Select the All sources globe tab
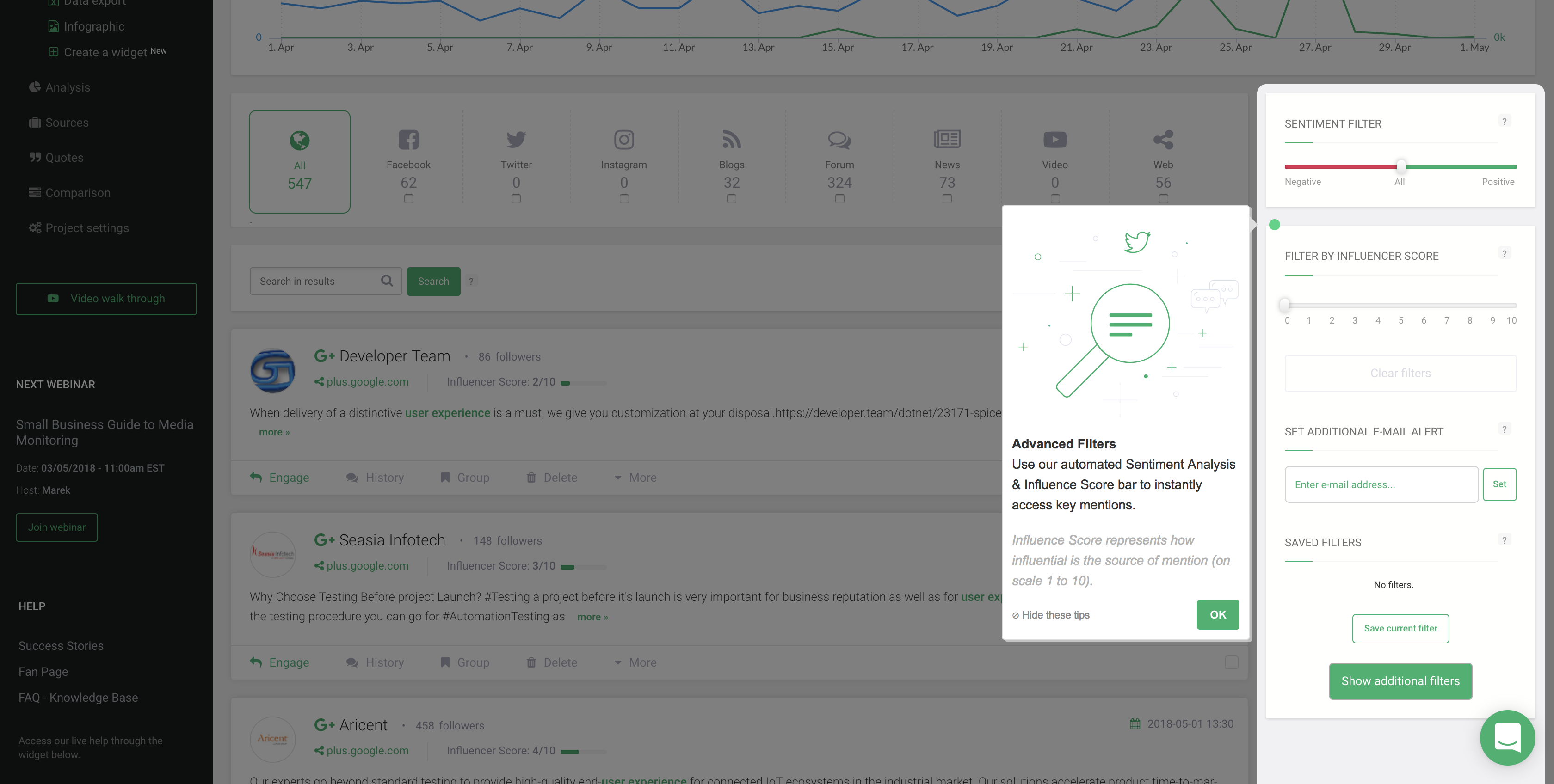Screen dimensions: 1554x784 coord(299,161)
